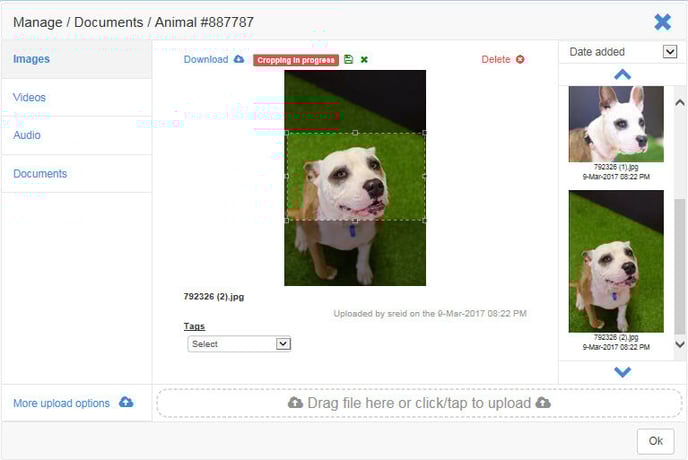Click the cloud icon beside More upload options
The width and height of the screenshot is (688, 460).
(126, 402)
